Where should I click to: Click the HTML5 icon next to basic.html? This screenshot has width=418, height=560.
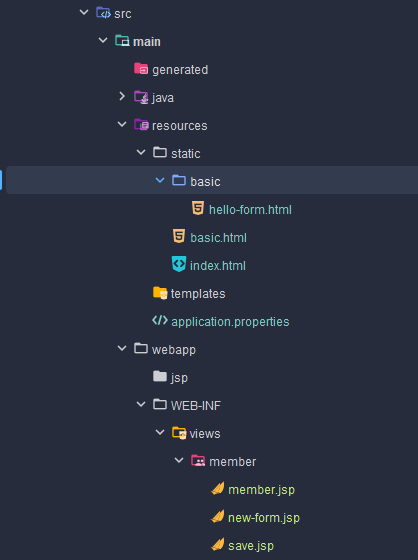pyautogui.click(x=179, y=236)
